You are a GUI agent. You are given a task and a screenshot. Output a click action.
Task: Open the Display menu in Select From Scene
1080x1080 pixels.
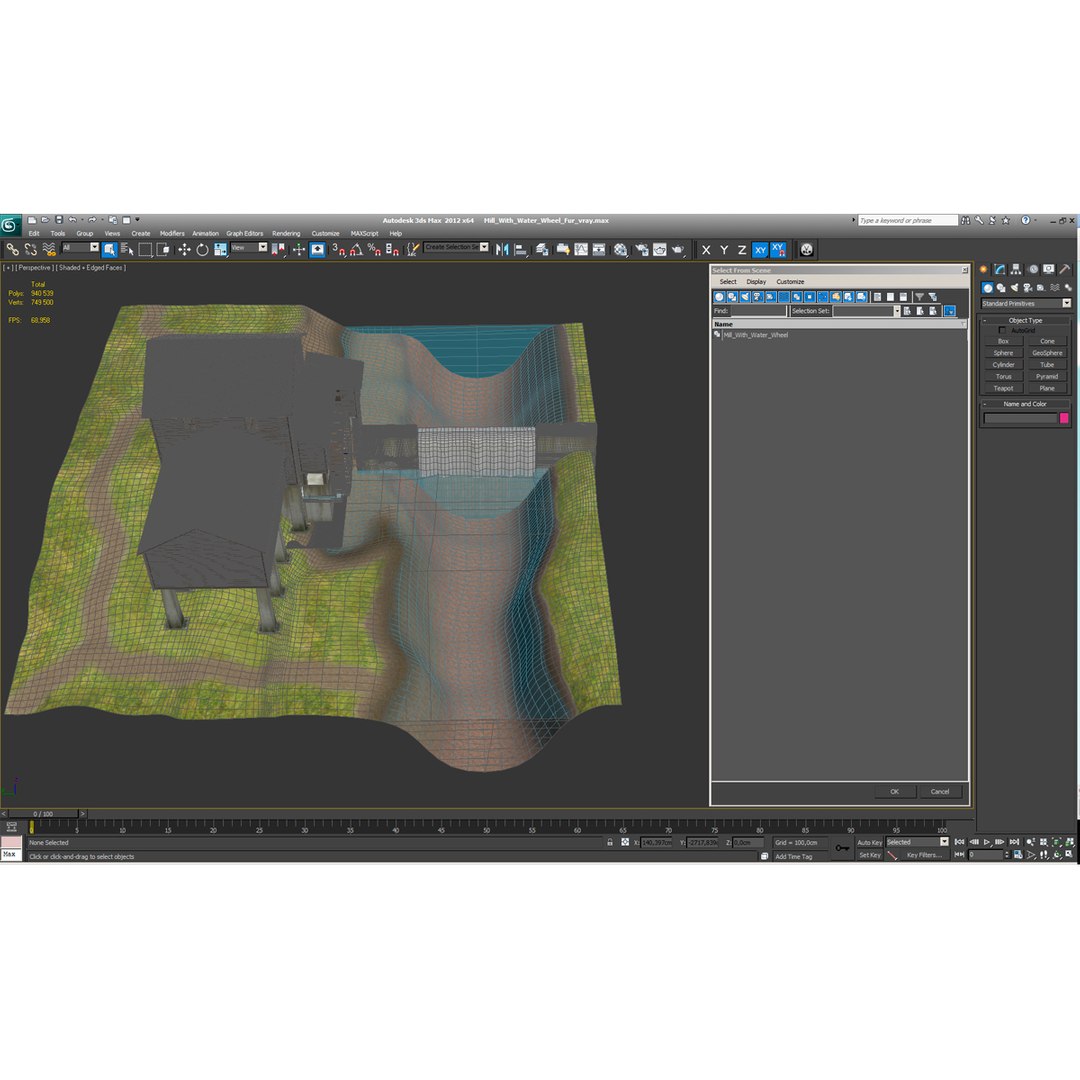[x=756, y=282]
